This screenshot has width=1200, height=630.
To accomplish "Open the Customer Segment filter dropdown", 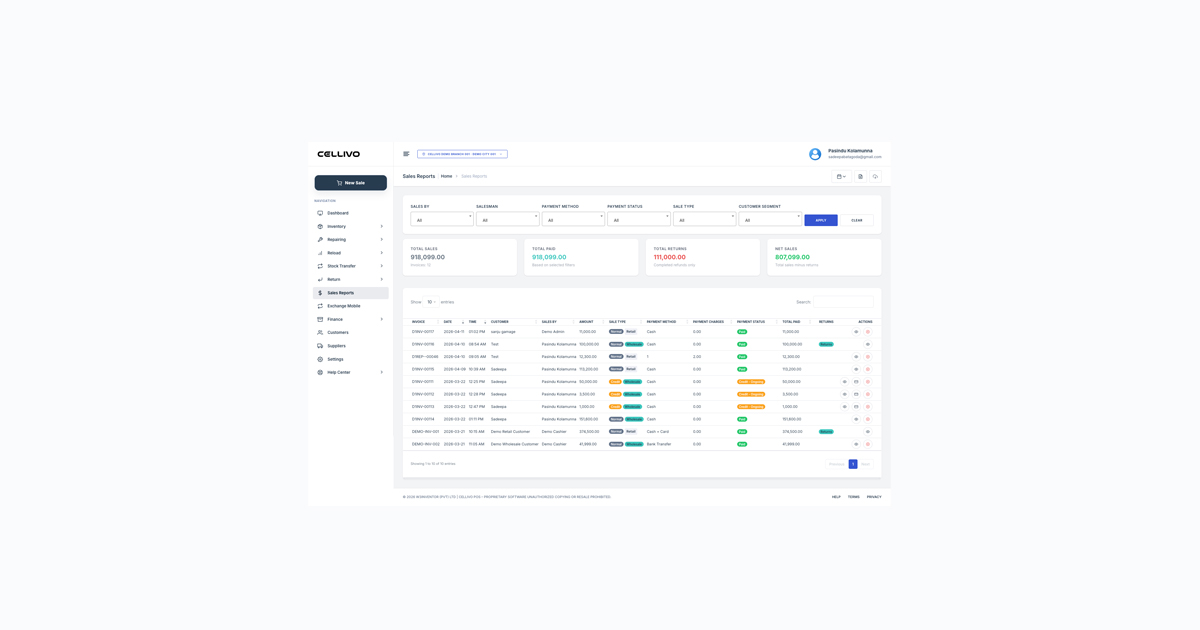I will [770, 219].
